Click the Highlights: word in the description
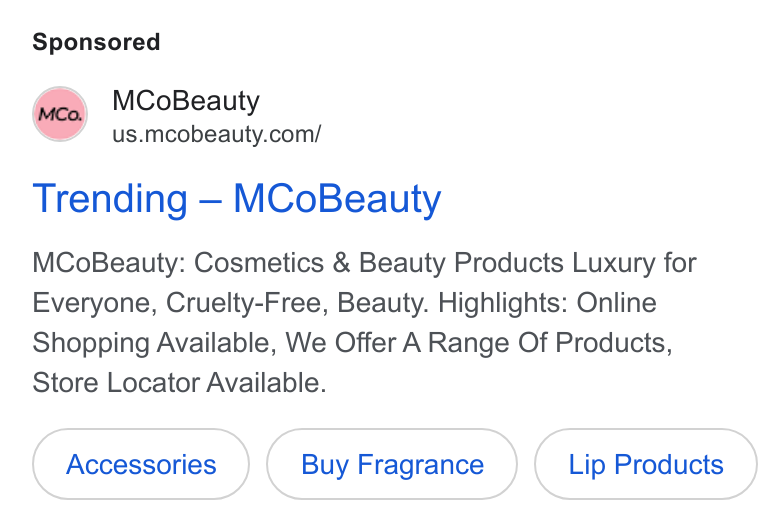 [x=503, y=303]
